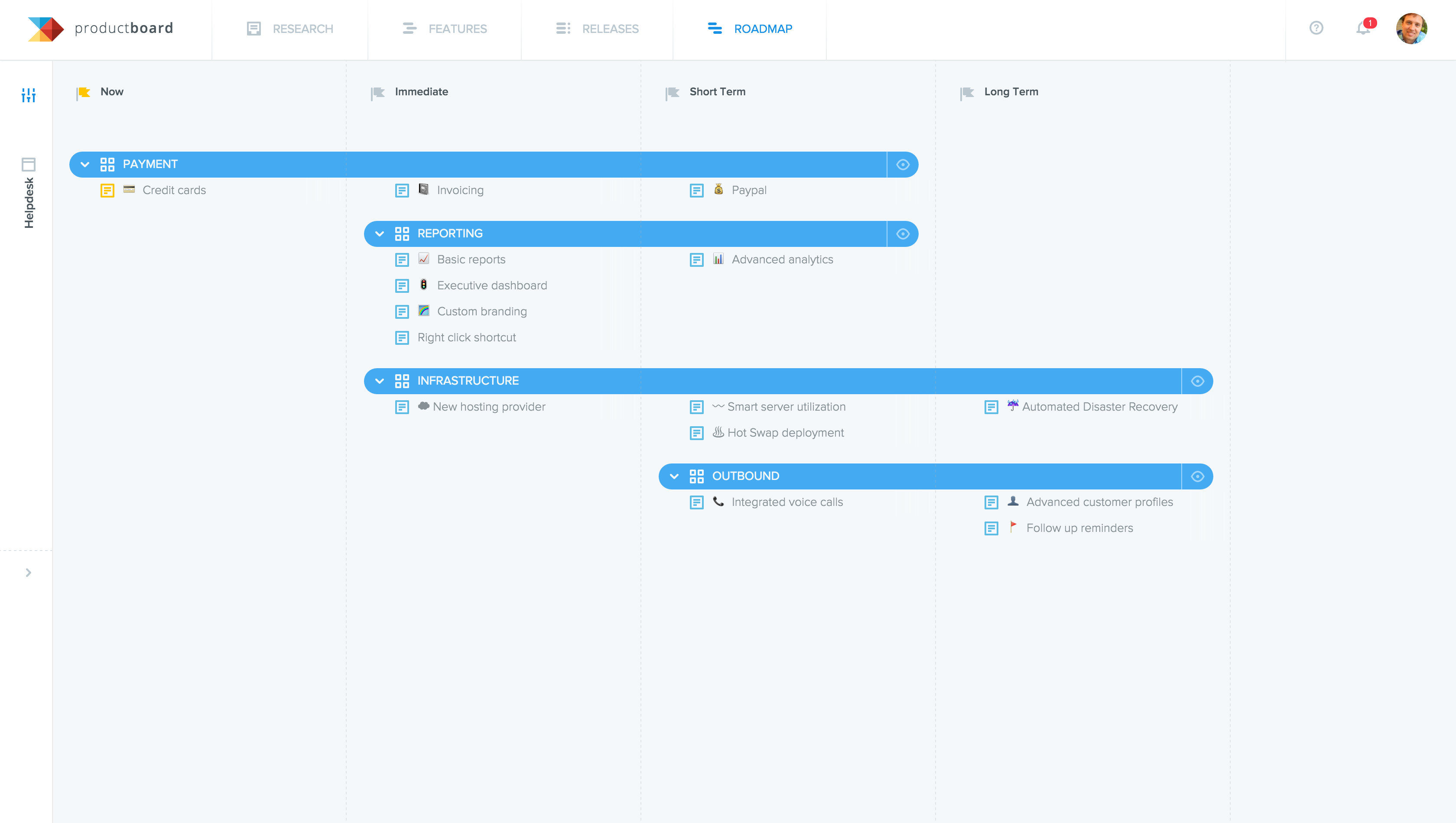Open the notifications bell
Image resolution: width=1456 pixels, height=823 pixels.
tap(1363, 28)
